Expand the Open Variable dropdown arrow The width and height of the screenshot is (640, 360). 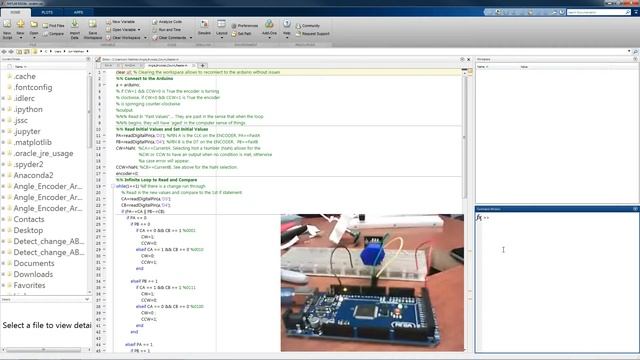click(139, 30)
